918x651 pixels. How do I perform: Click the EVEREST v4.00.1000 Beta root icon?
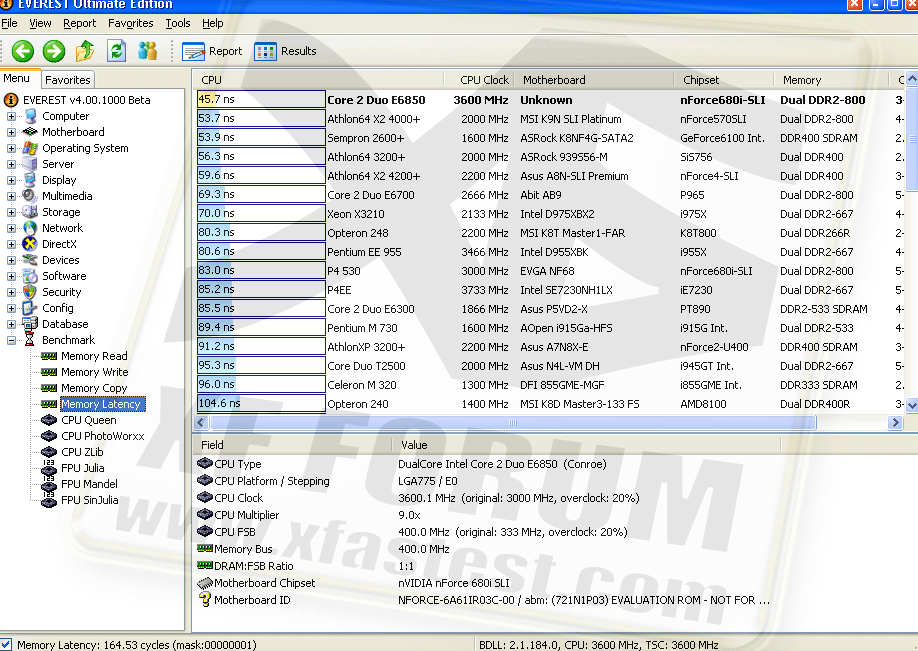click(x=11, y=100)
